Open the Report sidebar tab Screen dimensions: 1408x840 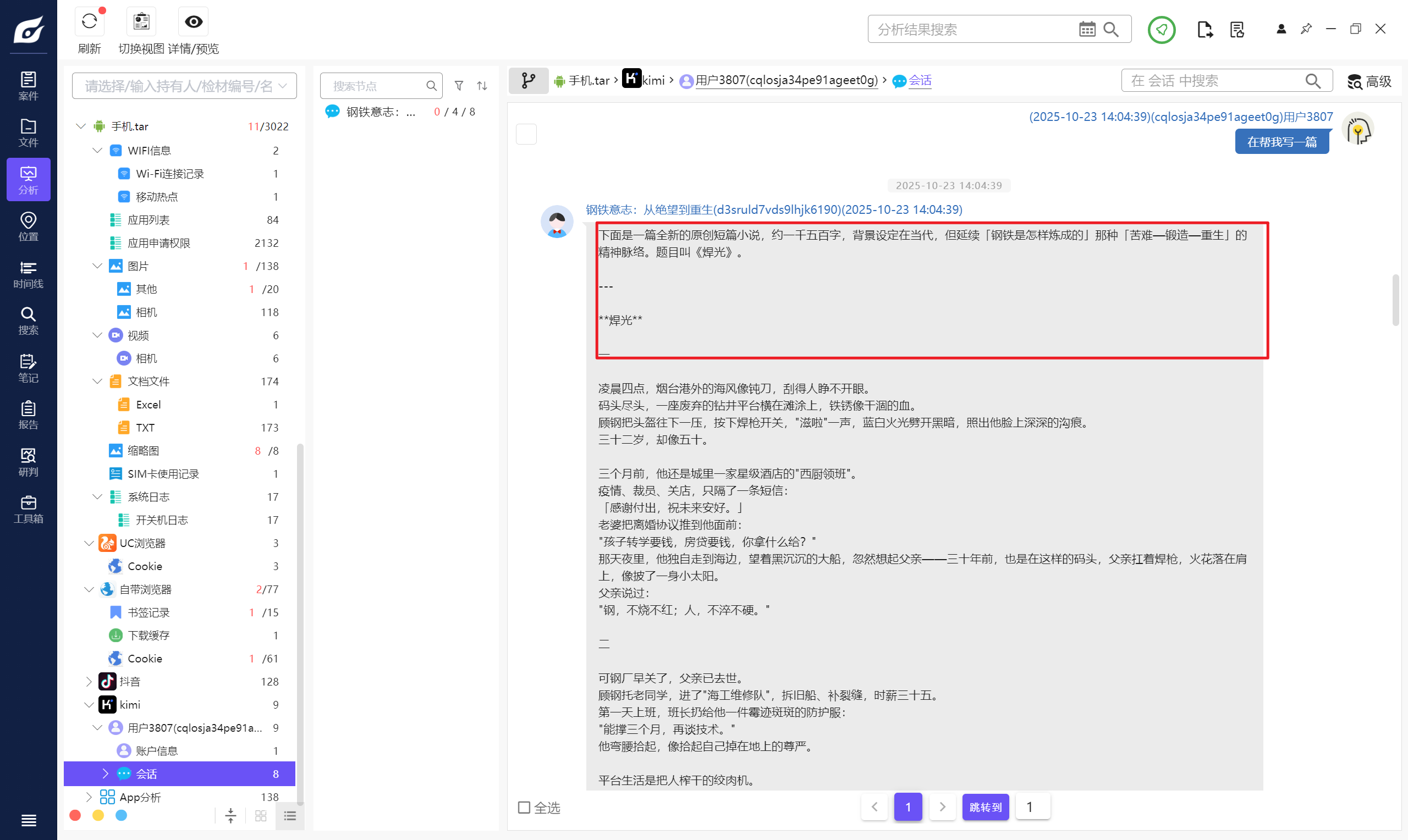point(28,415)
